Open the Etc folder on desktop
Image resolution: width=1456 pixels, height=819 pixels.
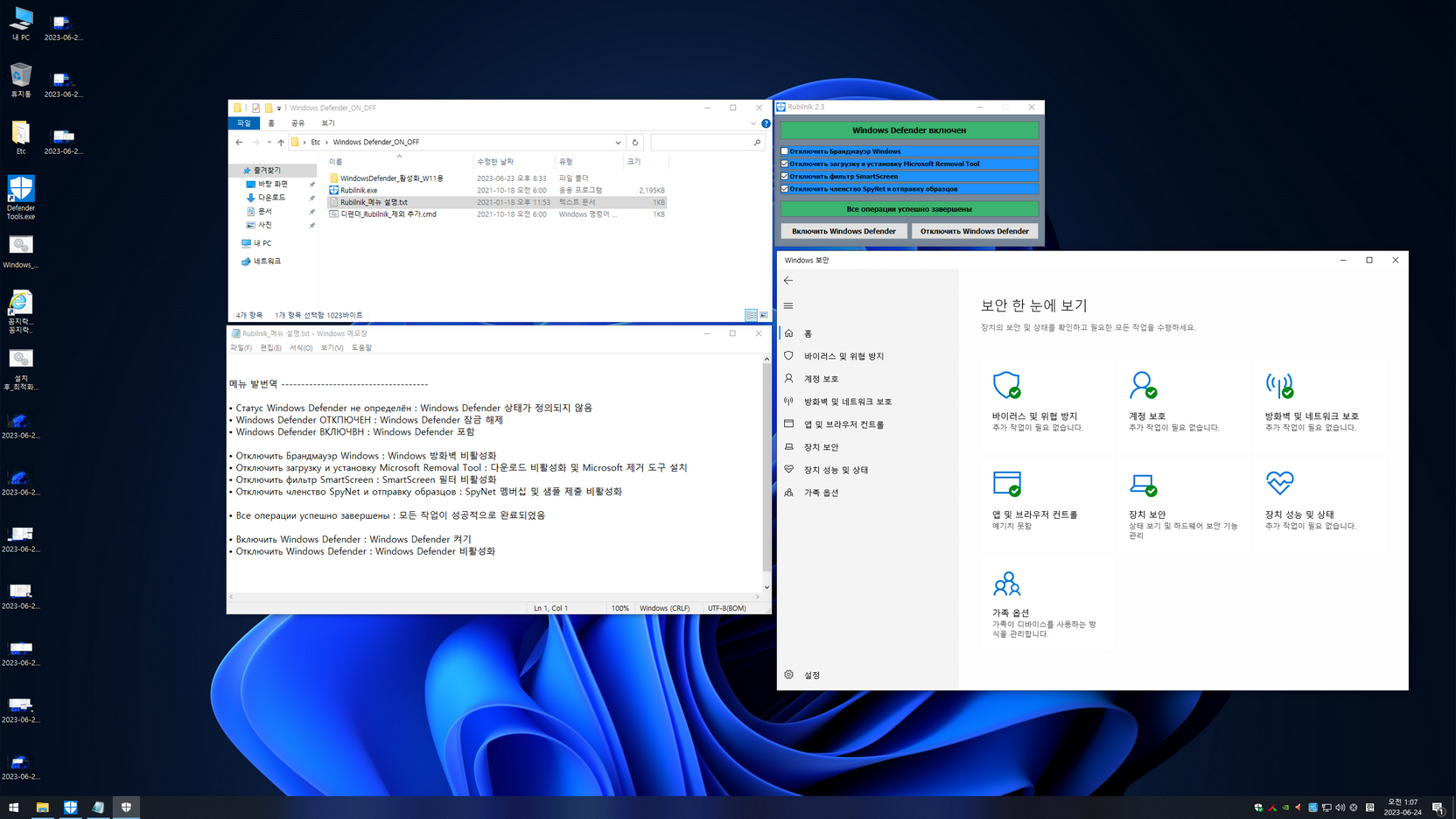21,137
